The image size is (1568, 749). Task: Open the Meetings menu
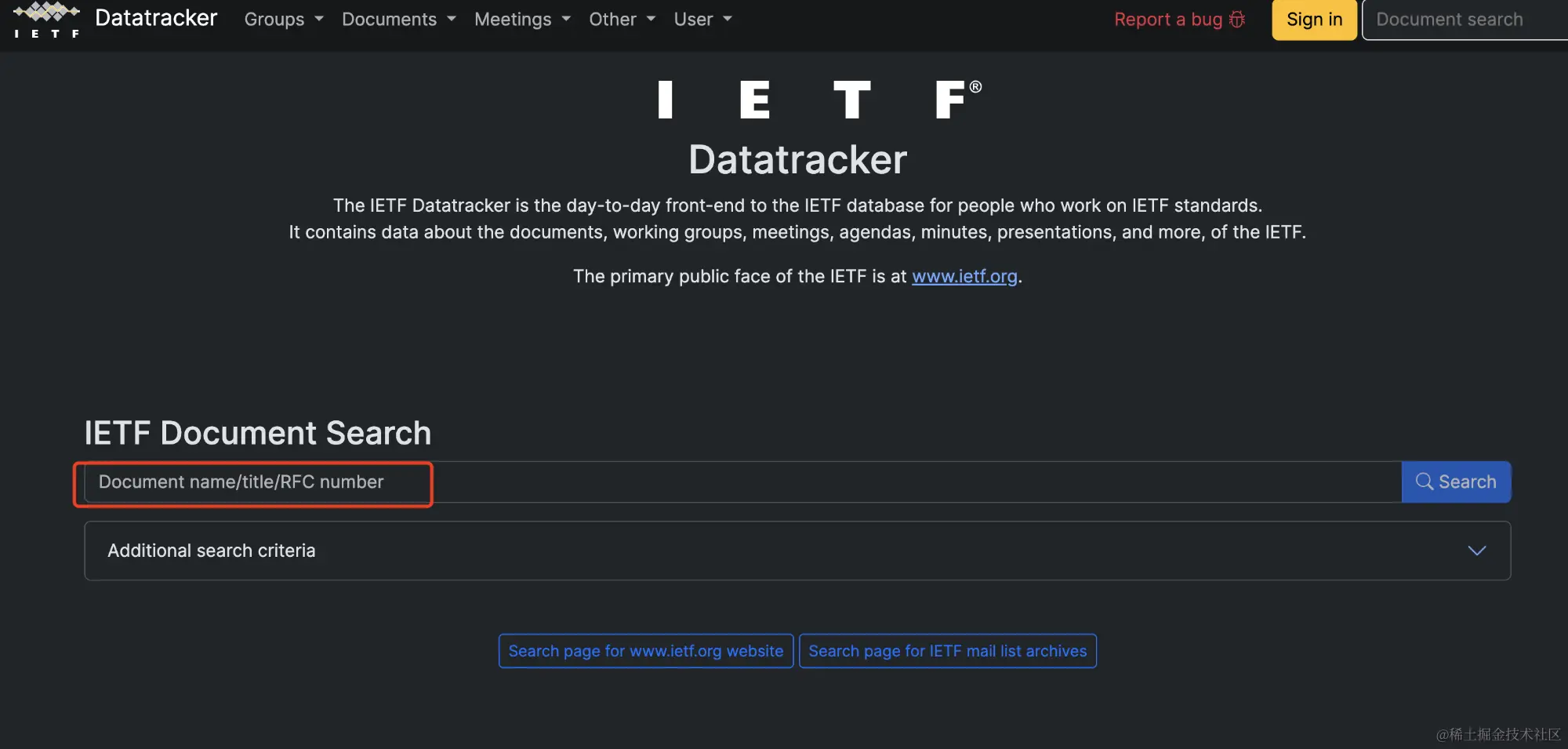click(x=522, y=20)
